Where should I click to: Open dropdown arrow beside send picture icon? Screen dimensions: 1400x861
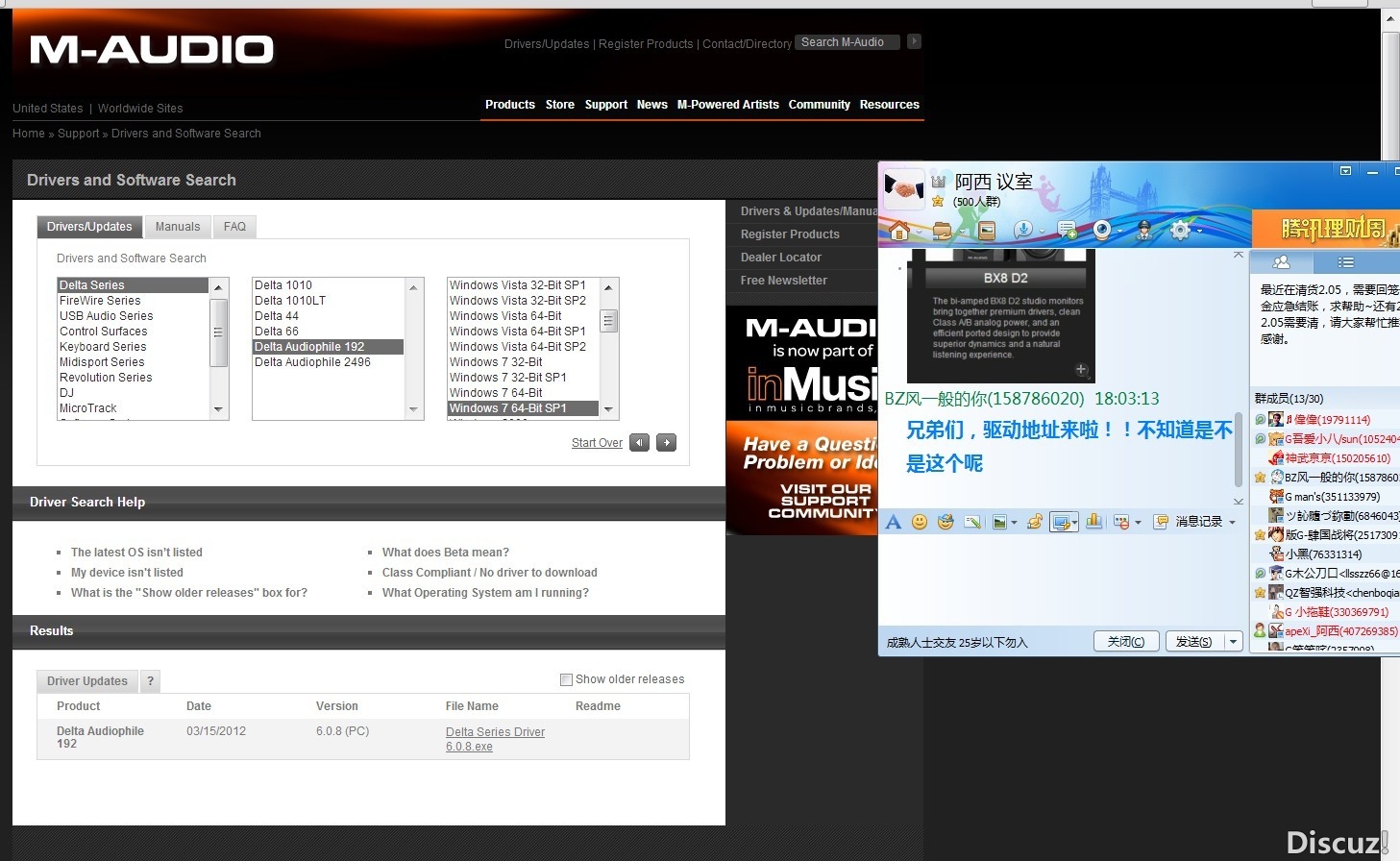[1014, 523]
